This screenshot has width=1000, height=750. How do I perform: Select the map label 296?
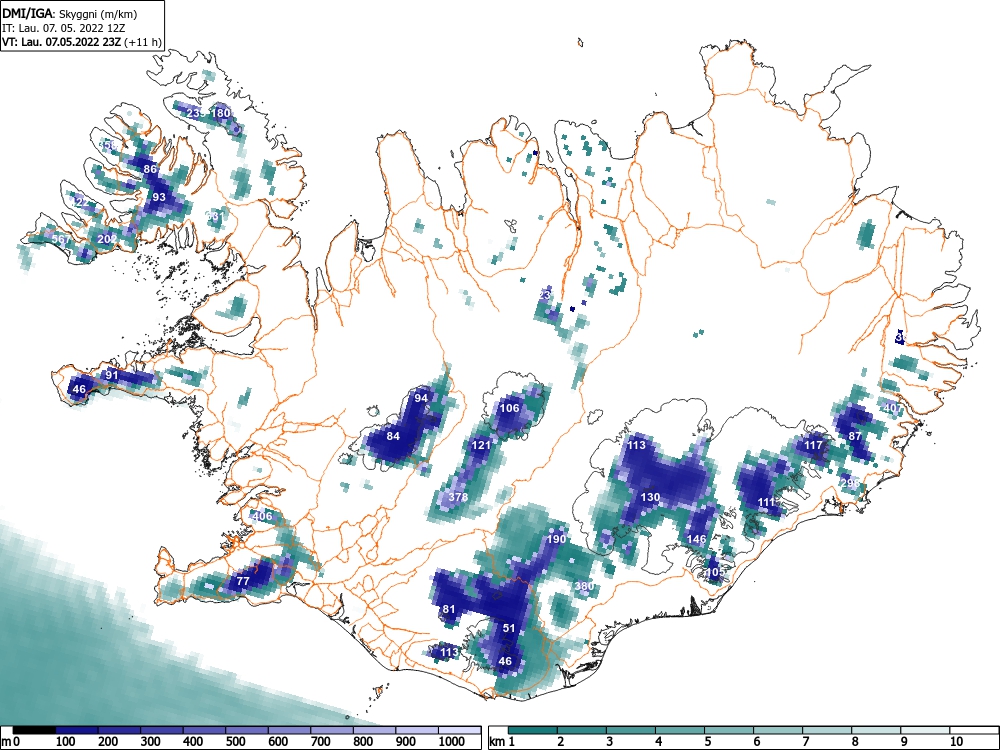[x=849, y=483]
